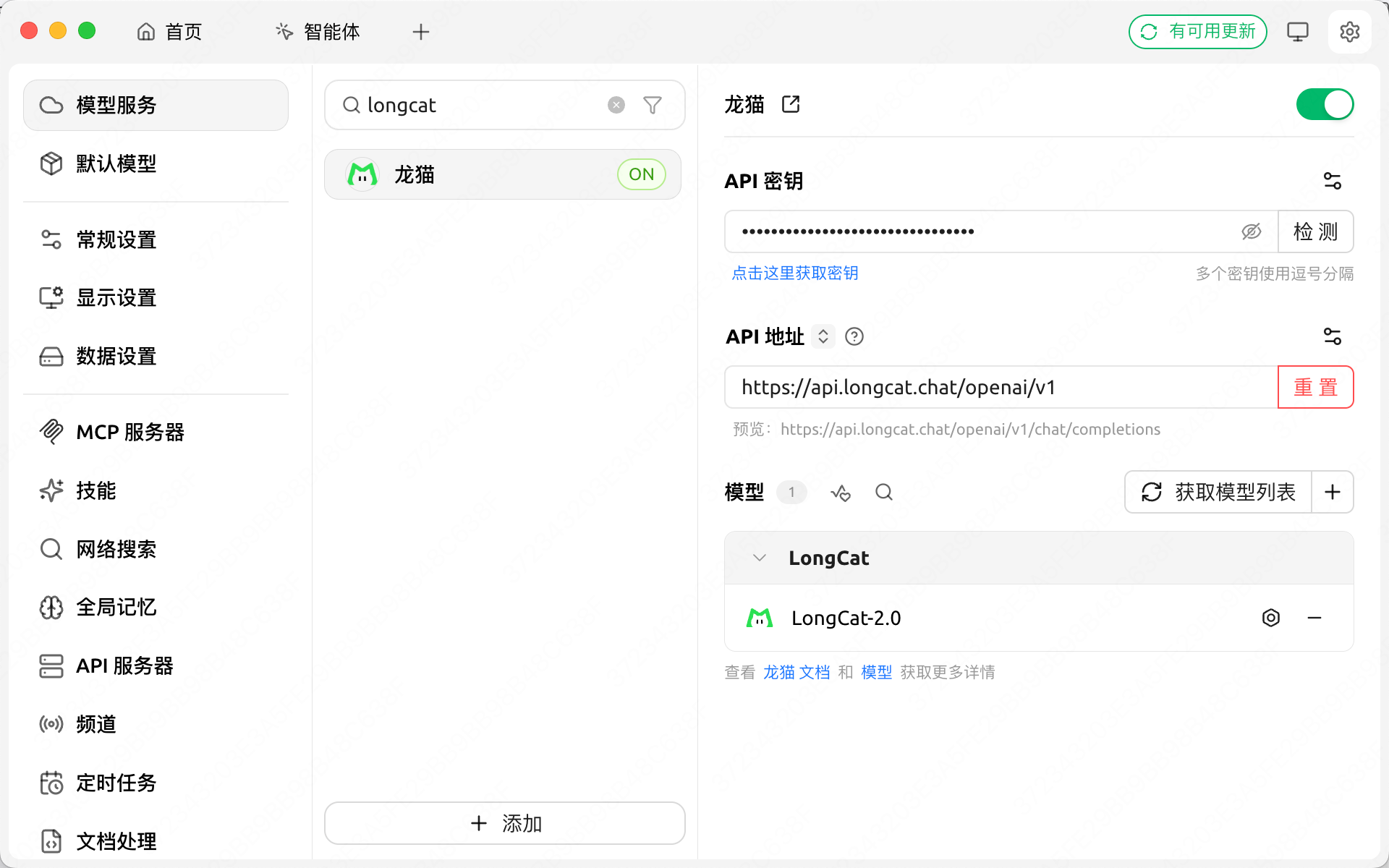Remove the LongCat-2.0 model with minus icon
The height and width of the screenshot is (868, 1389).
1314,618
